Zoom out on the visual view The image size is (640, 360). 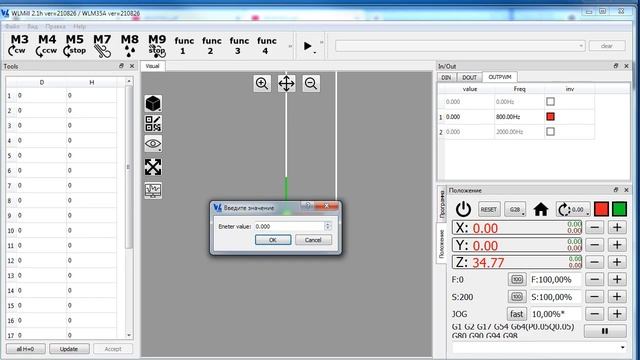tap(311, 83)
